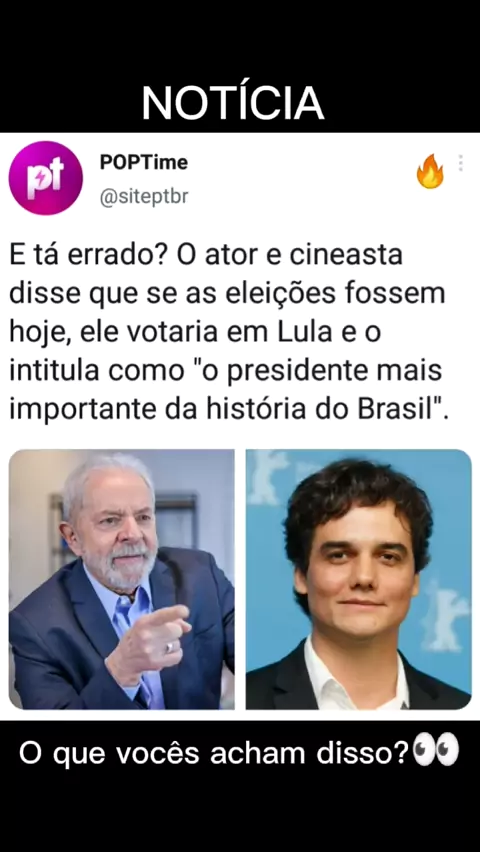Tap the caption "O que vocês acham disso?"
Screen dimensions: 480x852
coord(214,753)
